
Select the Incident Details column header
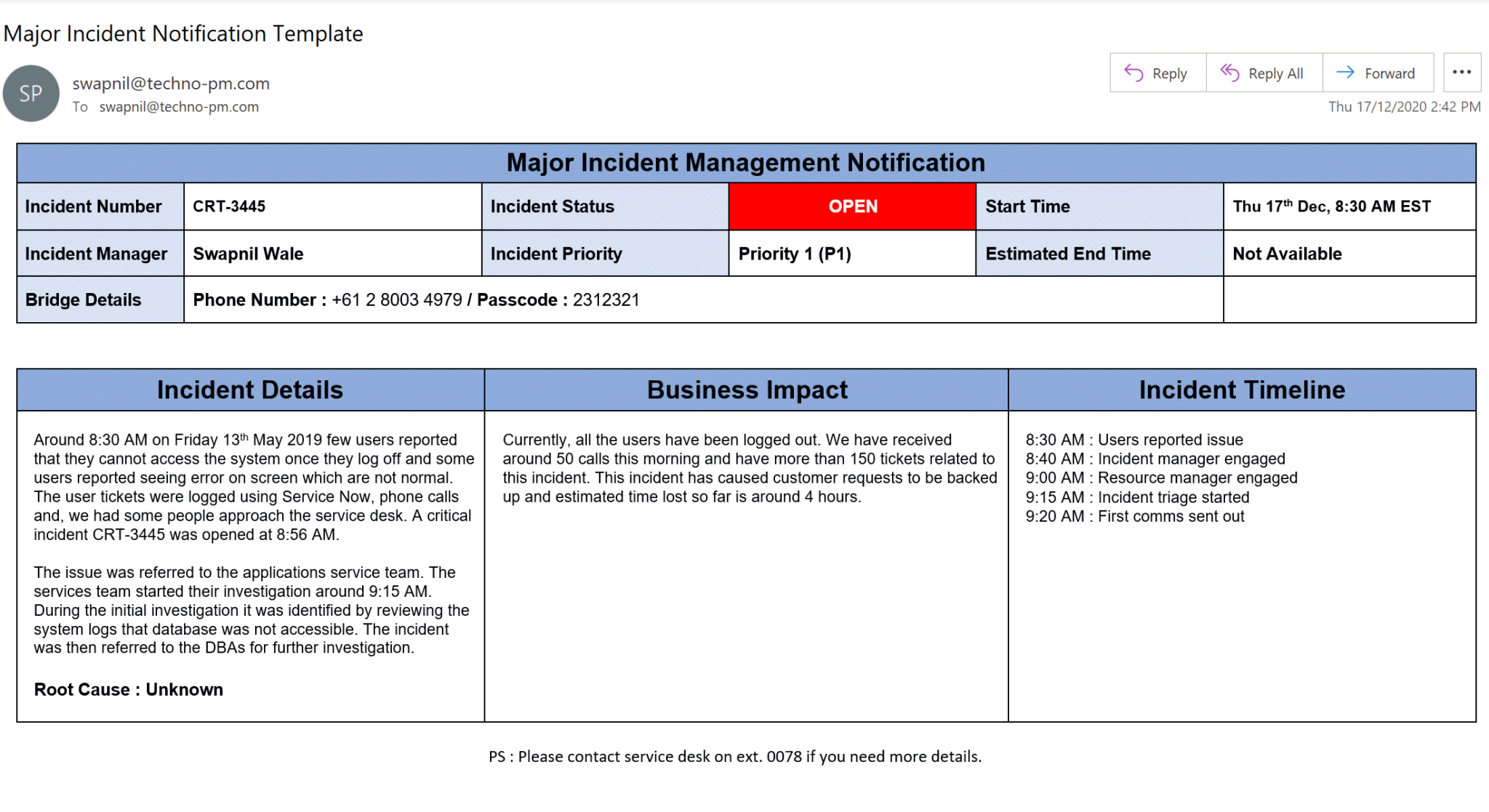click(250, 390)
